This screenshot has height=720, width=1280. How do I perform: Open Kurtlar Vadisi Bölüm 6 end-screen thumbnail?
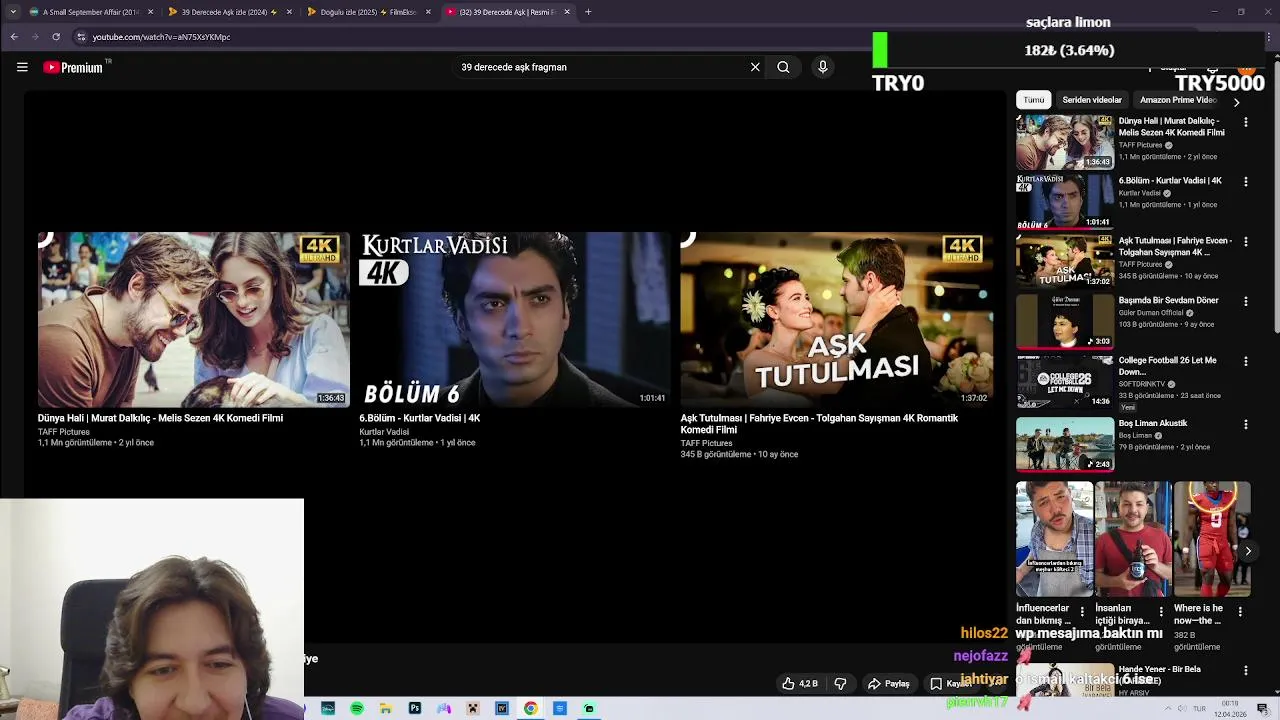click(515, 319)
